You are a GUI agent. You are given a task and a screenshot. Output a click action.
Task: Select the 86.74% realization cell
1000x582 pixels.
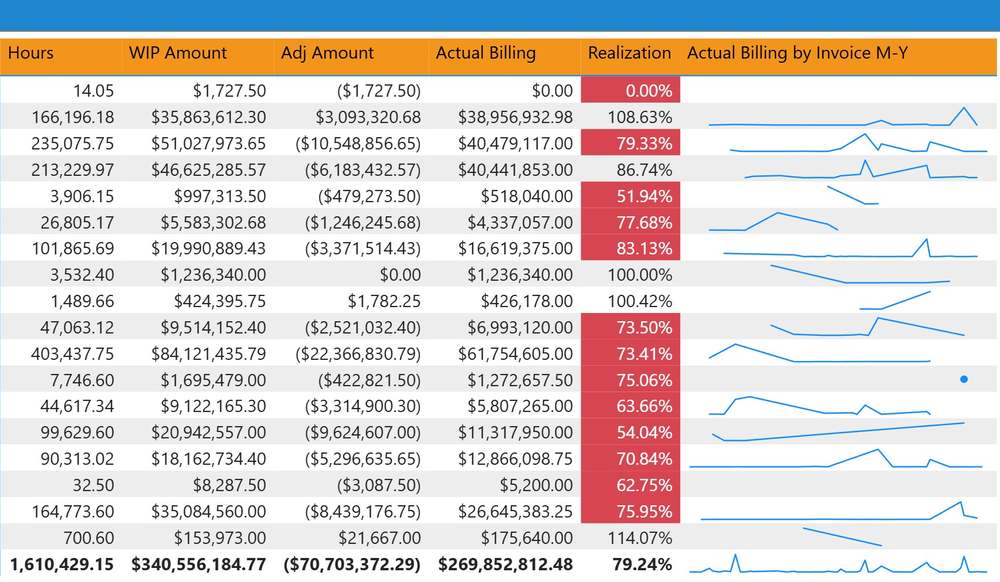[x=630, y=170]
